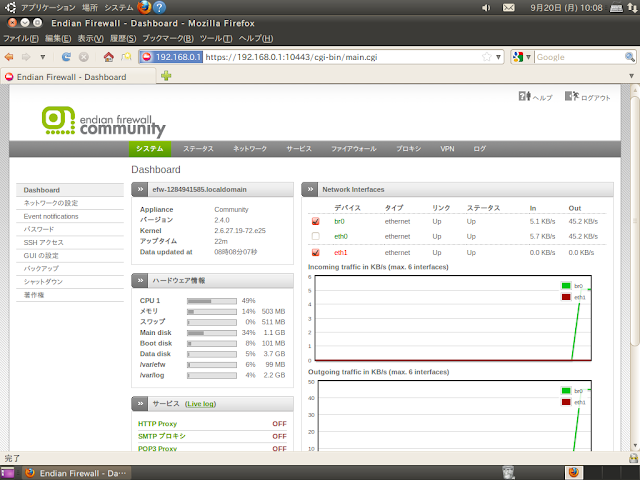640x480 pixels.
Task: Click the Endian Firewall community logo
Action: pyautogui.click(x=104, y=121)
